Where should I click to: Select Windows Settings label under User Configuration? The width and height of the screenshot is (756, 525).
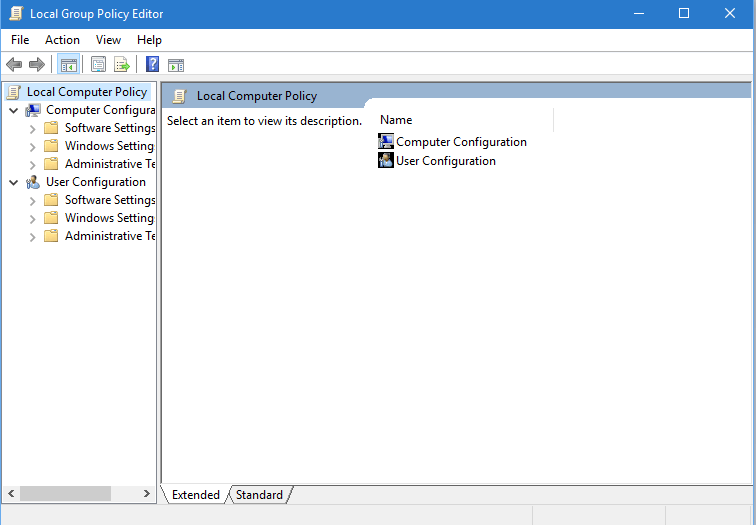(x=110, y=217)
